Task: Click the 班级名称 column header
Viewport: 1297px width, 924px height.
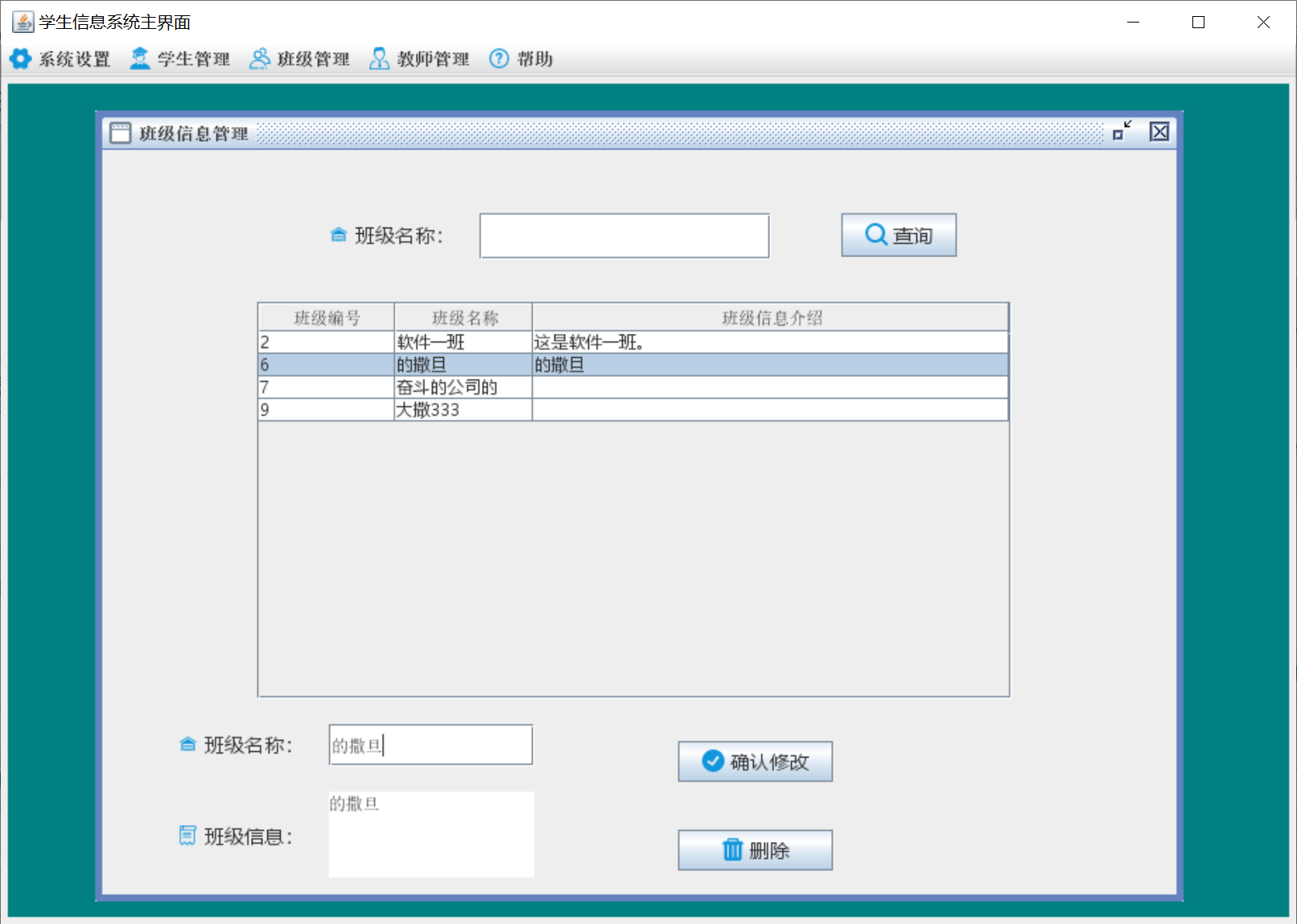Action: point(463,318)
